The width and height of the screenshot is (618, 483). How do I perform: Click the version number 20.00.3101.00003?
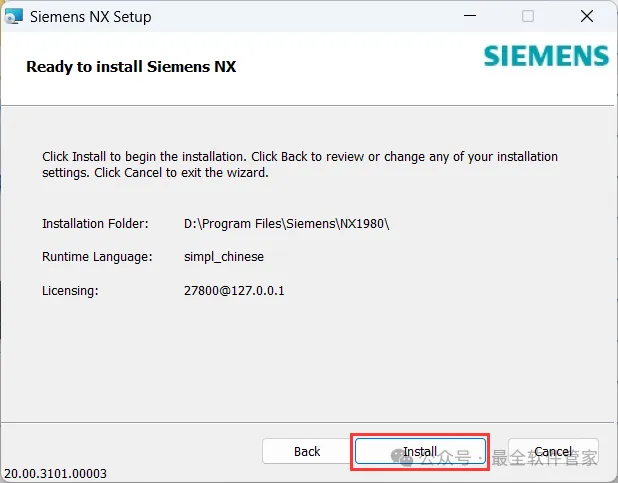click(55, 473)
